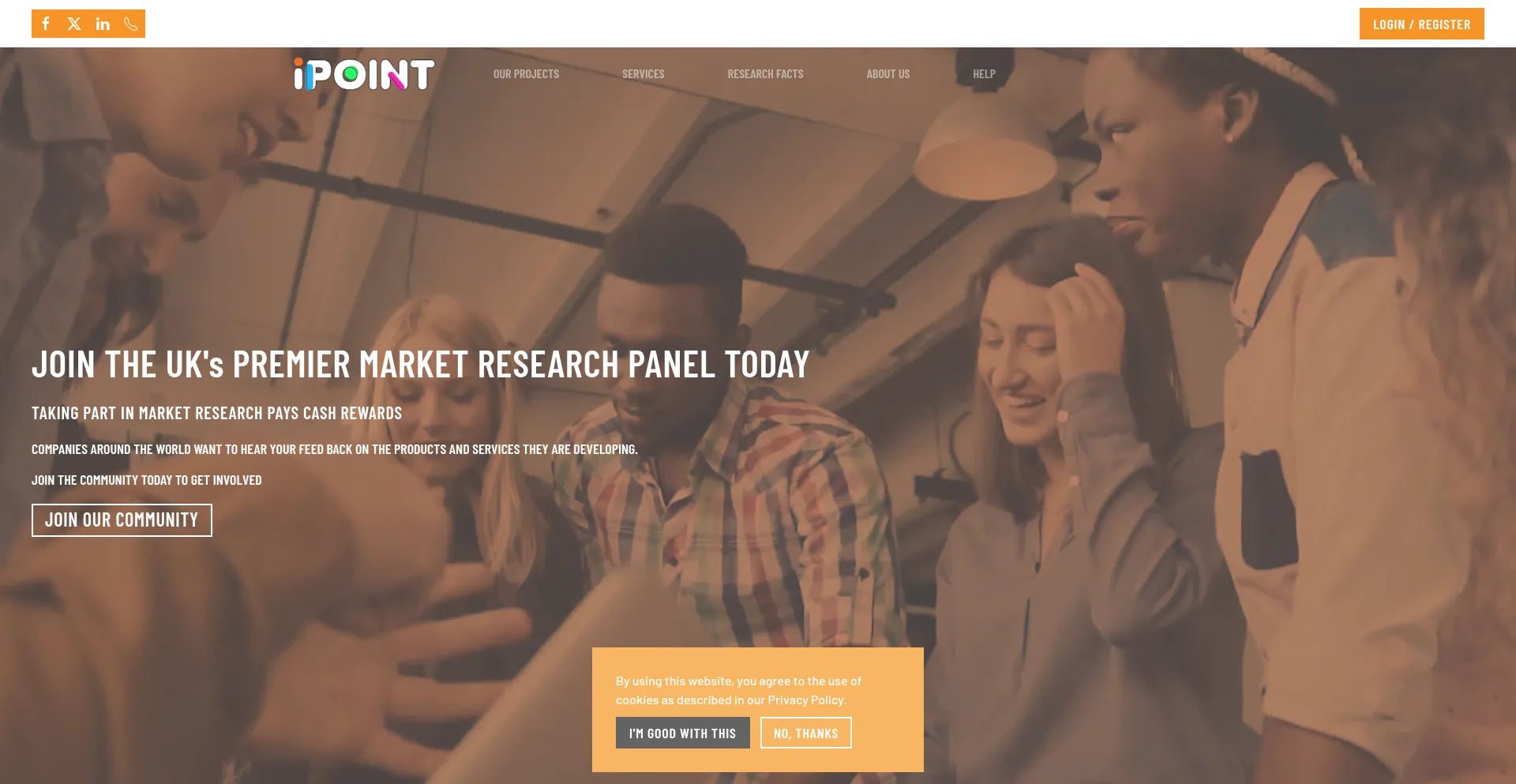Click Join The Community Today text line

pos(147,480)
